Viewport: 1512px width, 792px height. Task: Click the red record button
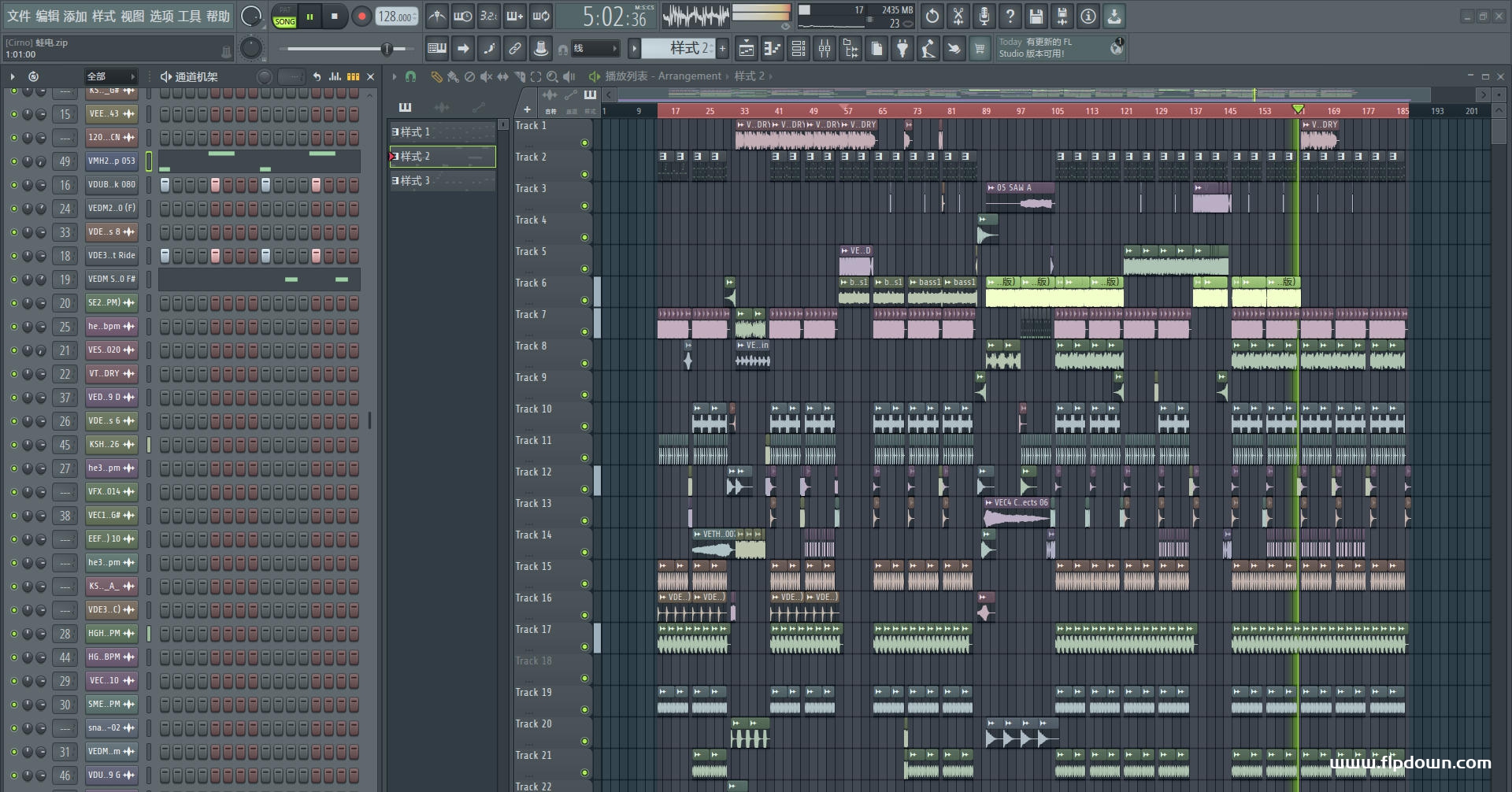coord(361,17)
